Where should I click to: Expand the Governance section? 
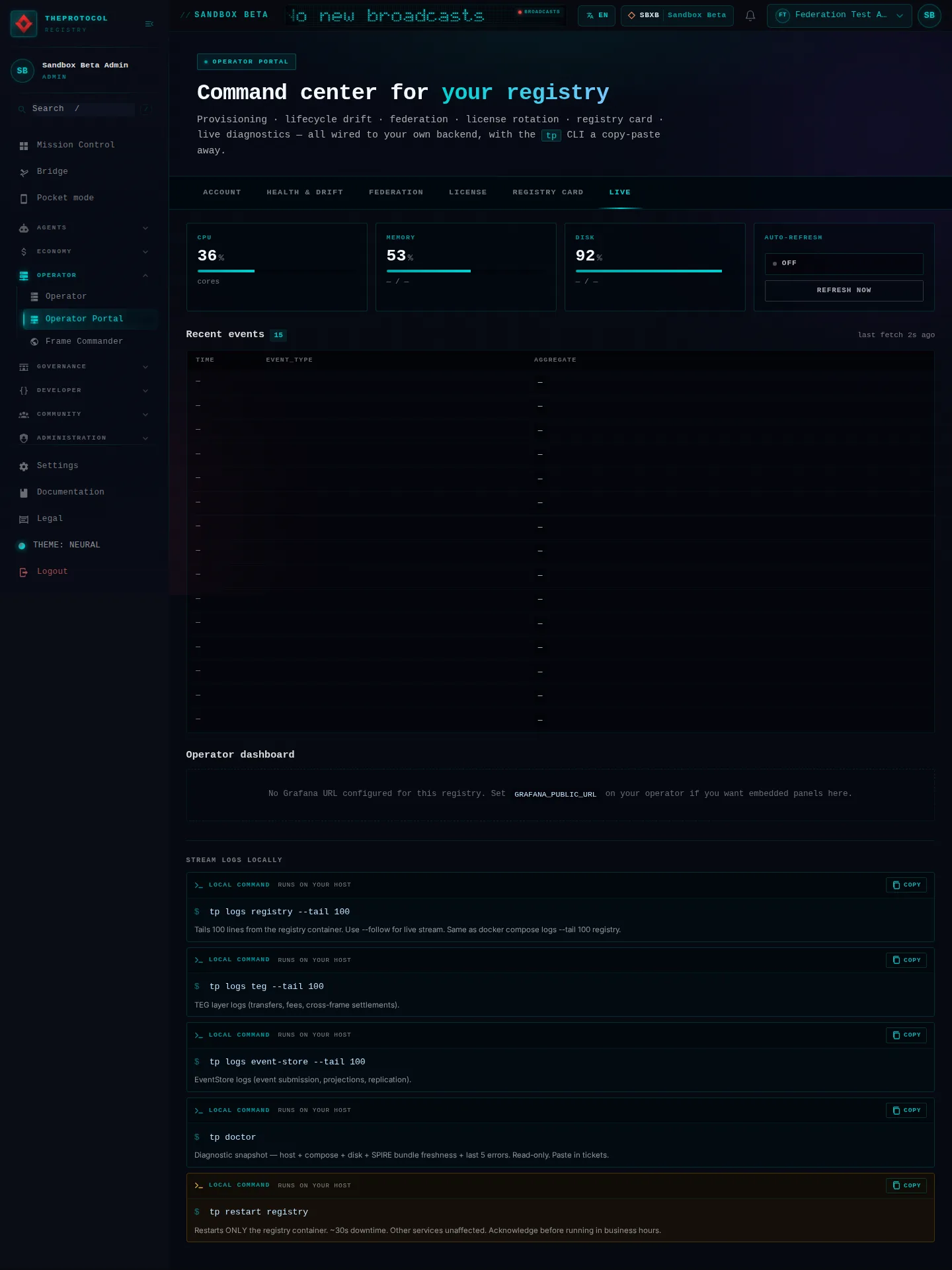coord(84,367)
